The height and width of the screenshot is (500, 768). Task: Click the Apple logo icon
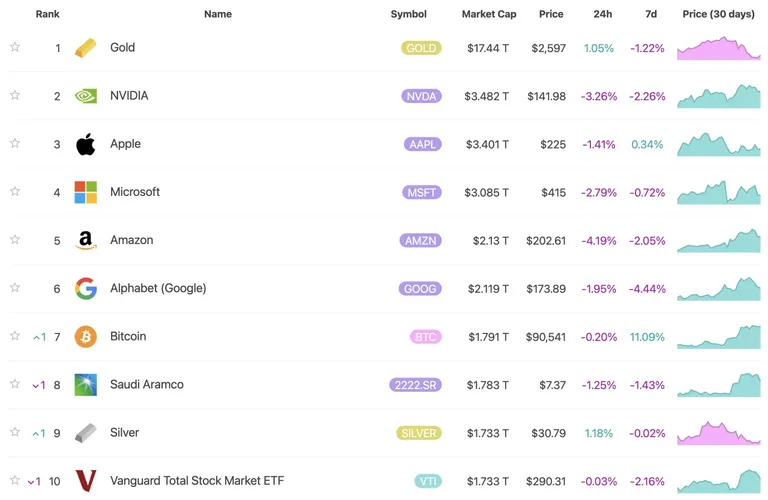85,144
